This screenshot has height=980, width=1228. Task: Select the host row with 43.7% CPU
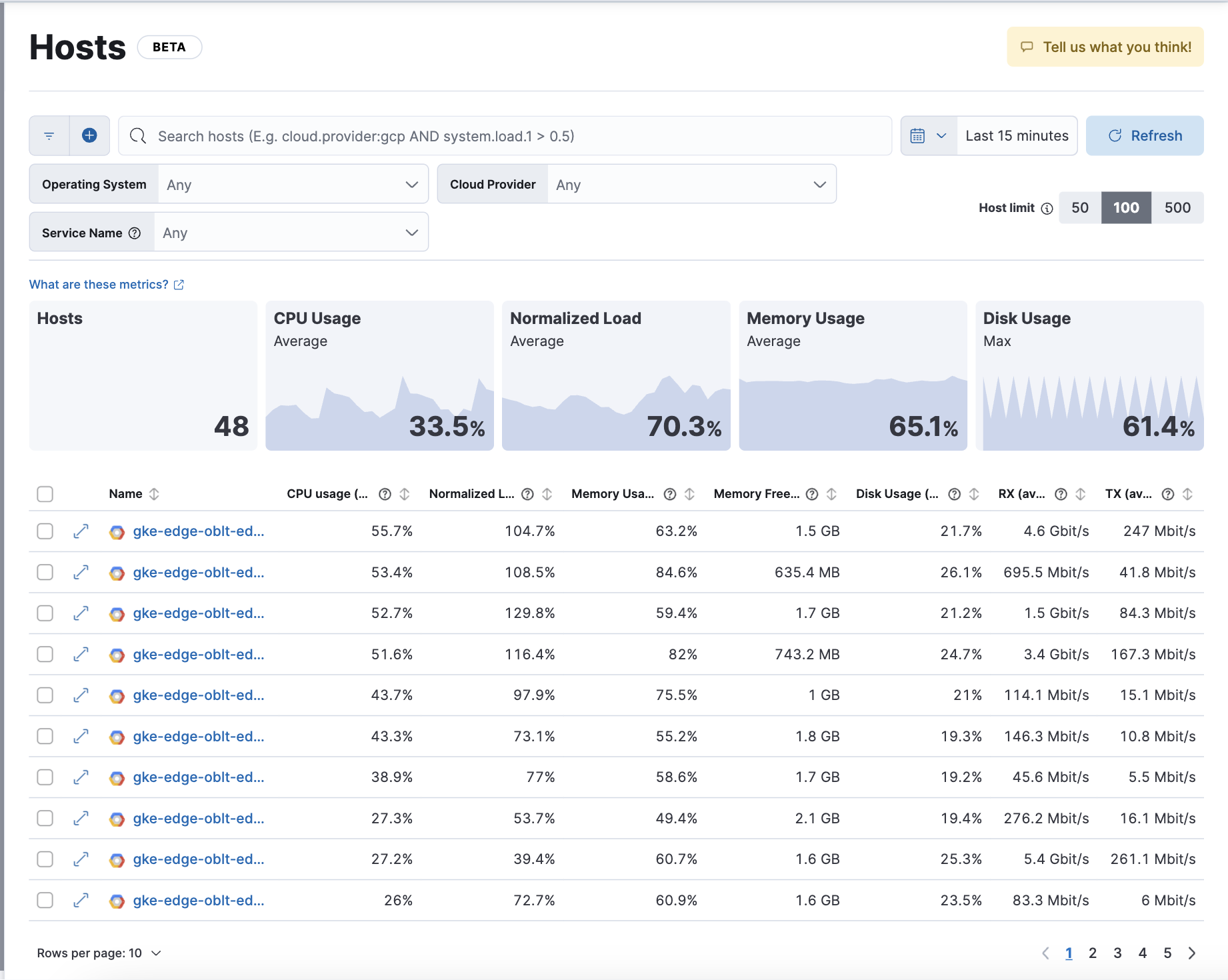point(45,695)
